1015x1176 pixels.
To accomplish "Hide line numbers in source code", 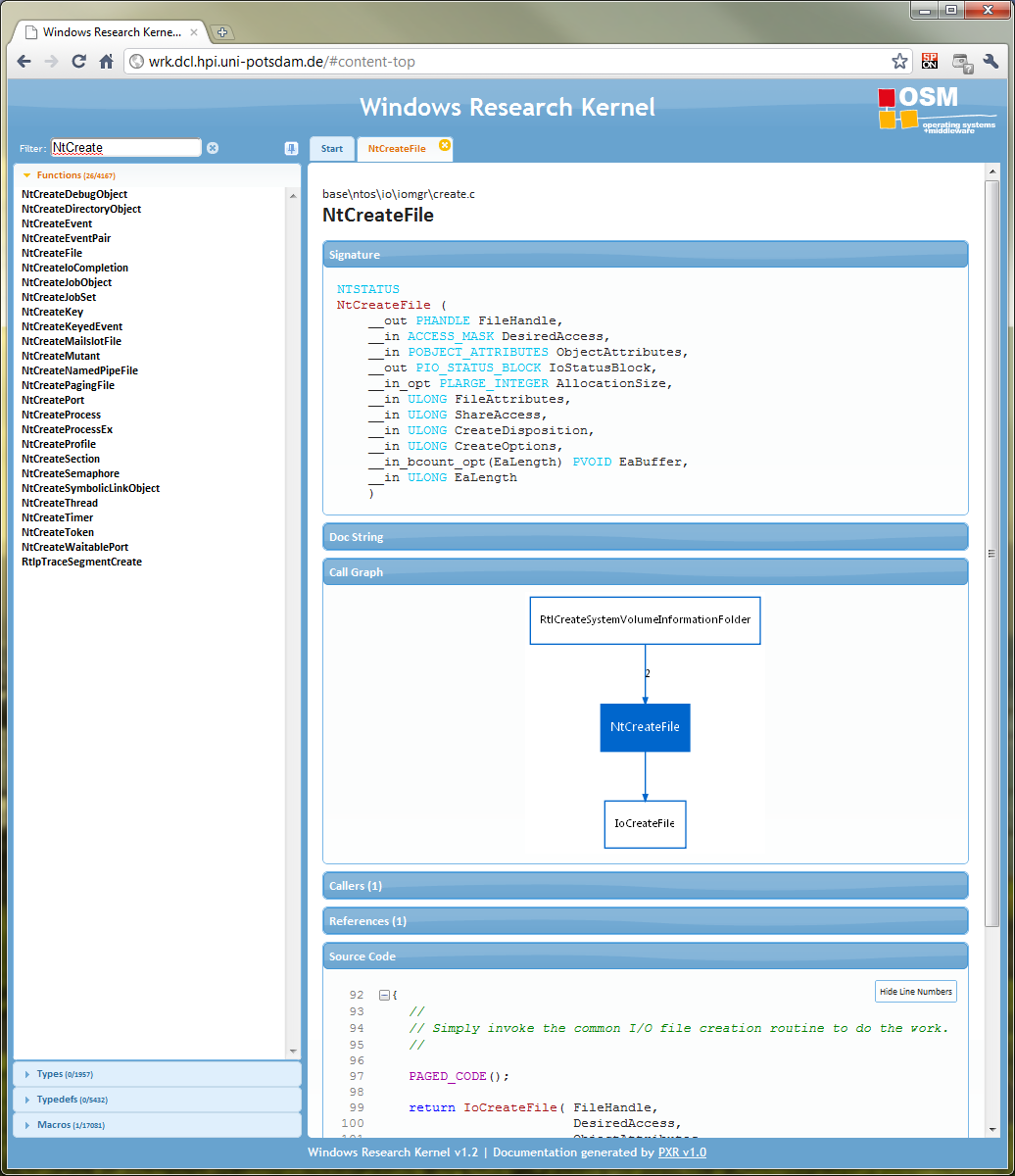I will pyautogui.click(x=915, y=992).
